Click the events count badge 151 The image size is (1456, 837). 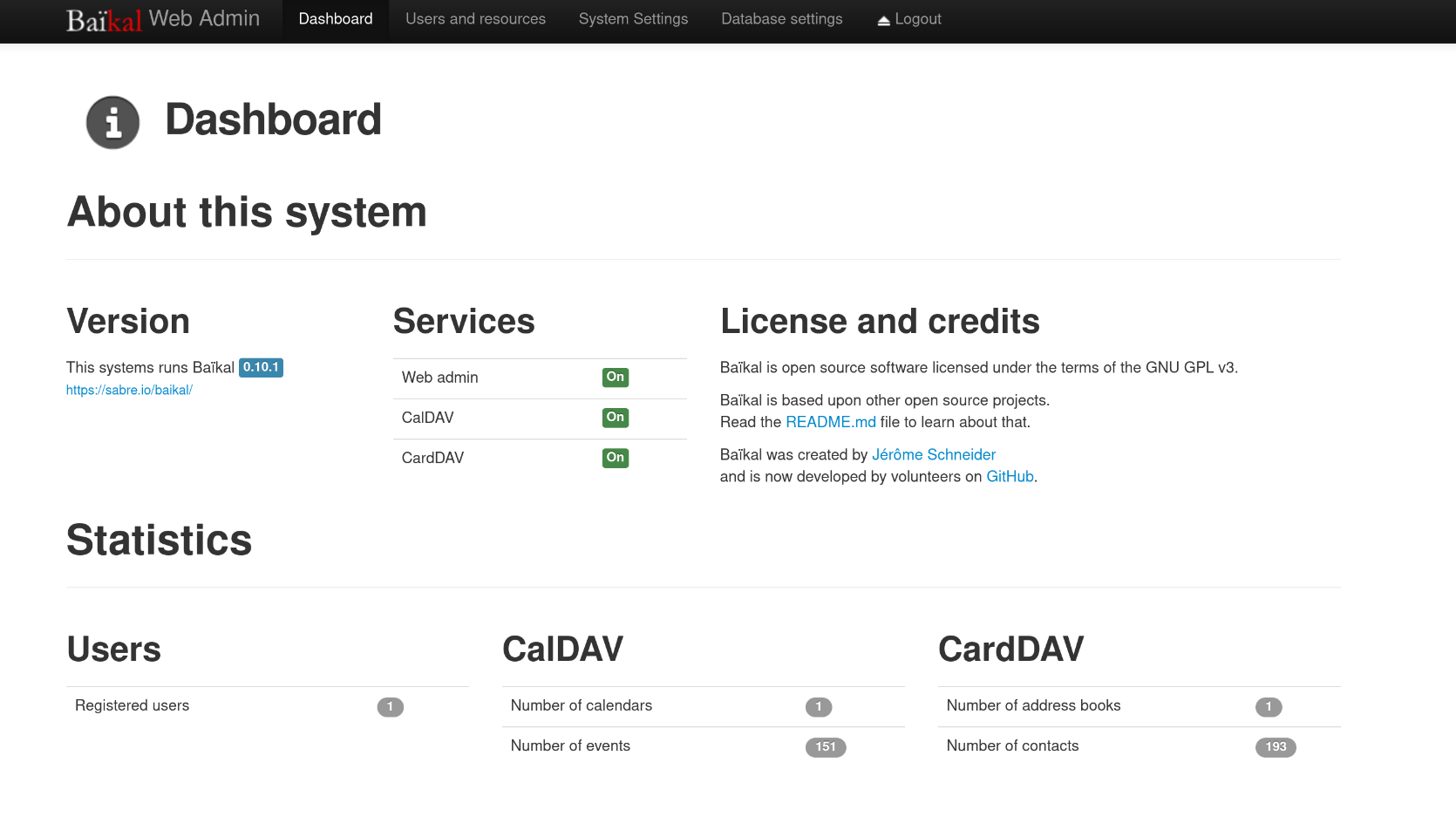point(825,747)
